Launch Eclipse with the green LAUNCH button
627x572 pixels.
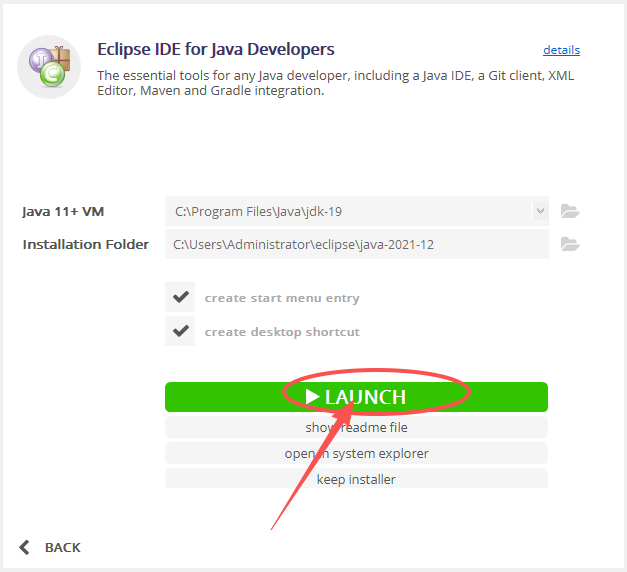click(356, 397)
